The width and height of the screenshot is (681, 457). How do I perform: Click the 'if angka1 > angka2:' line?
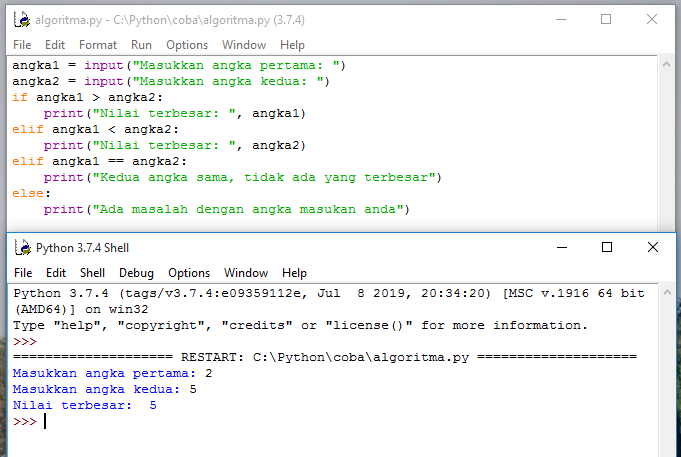click(87, 98)
